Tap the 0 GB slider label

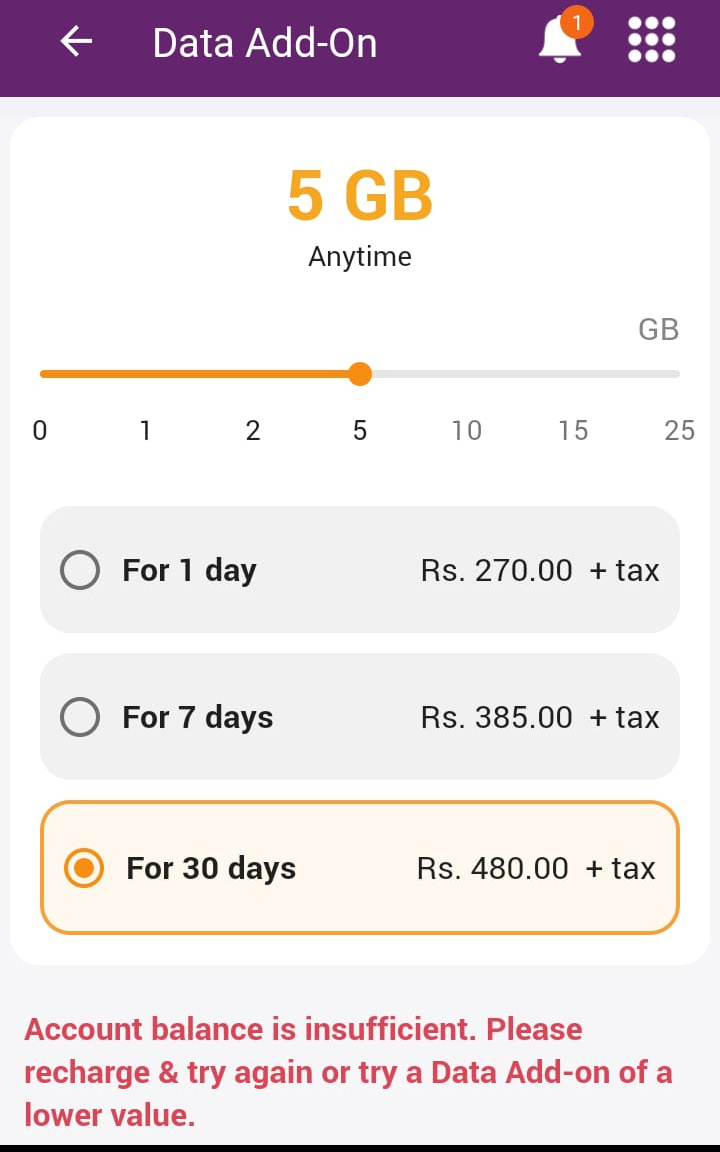coord(40,430)
